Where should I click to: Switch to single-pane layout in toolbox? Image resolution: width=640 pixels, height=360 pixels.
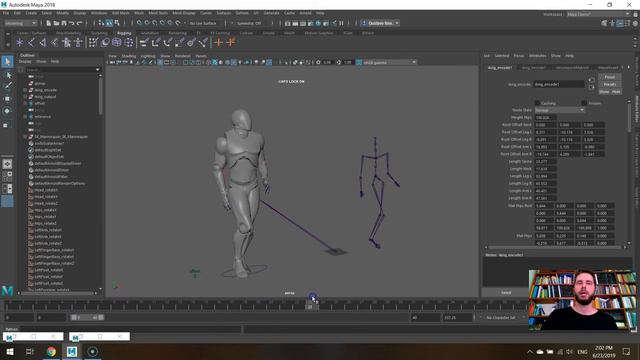(7, 164)
